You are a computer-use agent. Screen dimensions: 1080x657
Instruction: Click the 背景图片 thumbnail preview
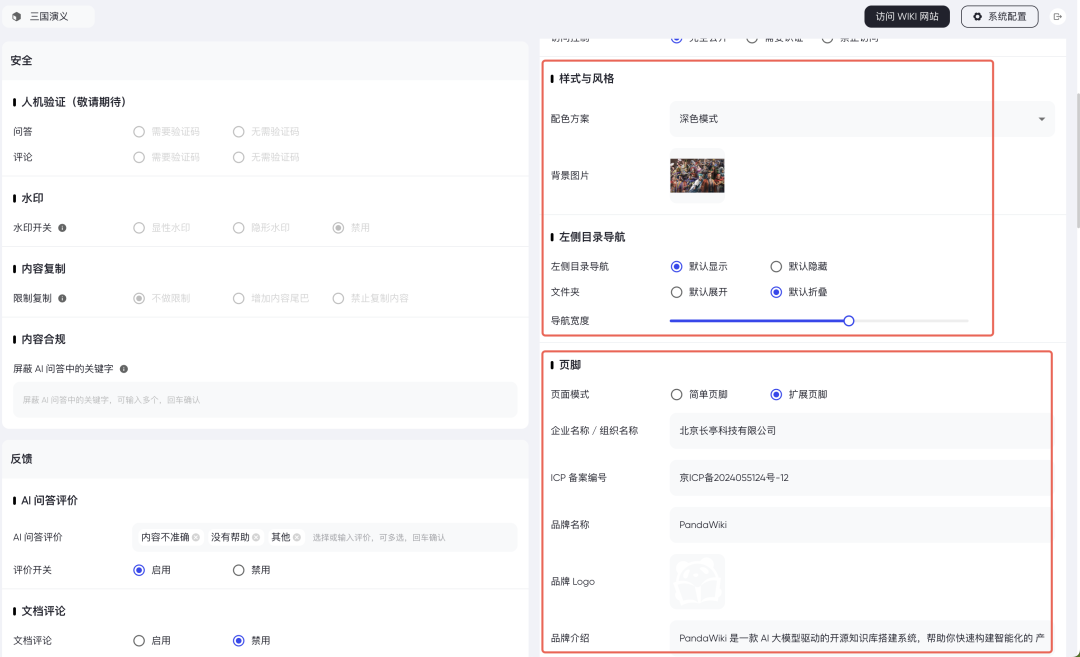[x=697, y=174]
